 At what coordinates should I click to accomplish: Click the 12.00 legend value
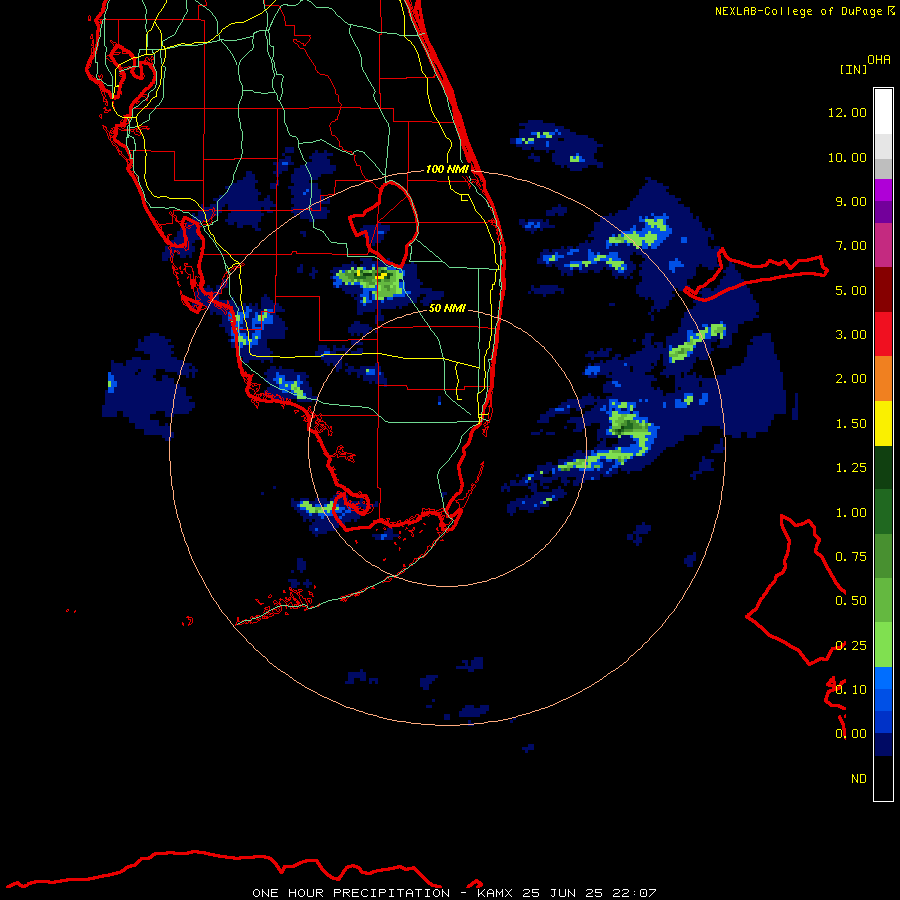(847, 112)
